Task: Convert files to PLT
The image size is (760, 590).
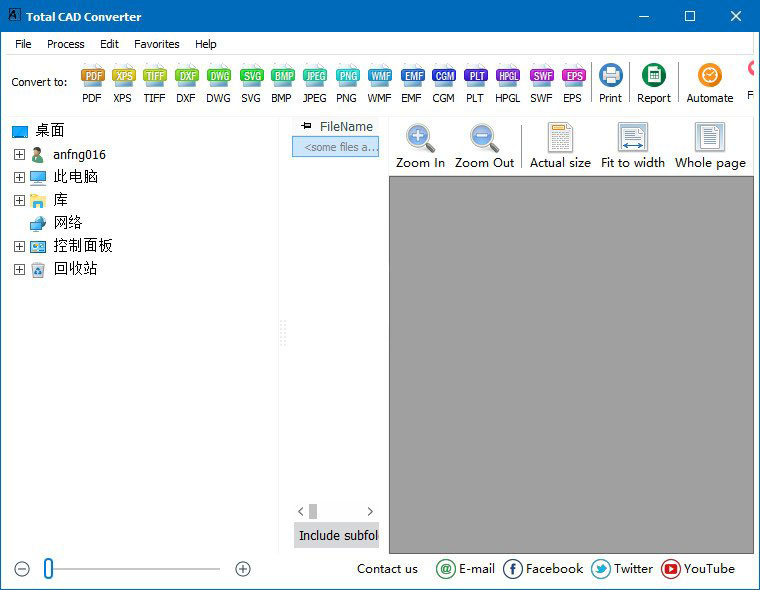Action: tap(475, 83)
